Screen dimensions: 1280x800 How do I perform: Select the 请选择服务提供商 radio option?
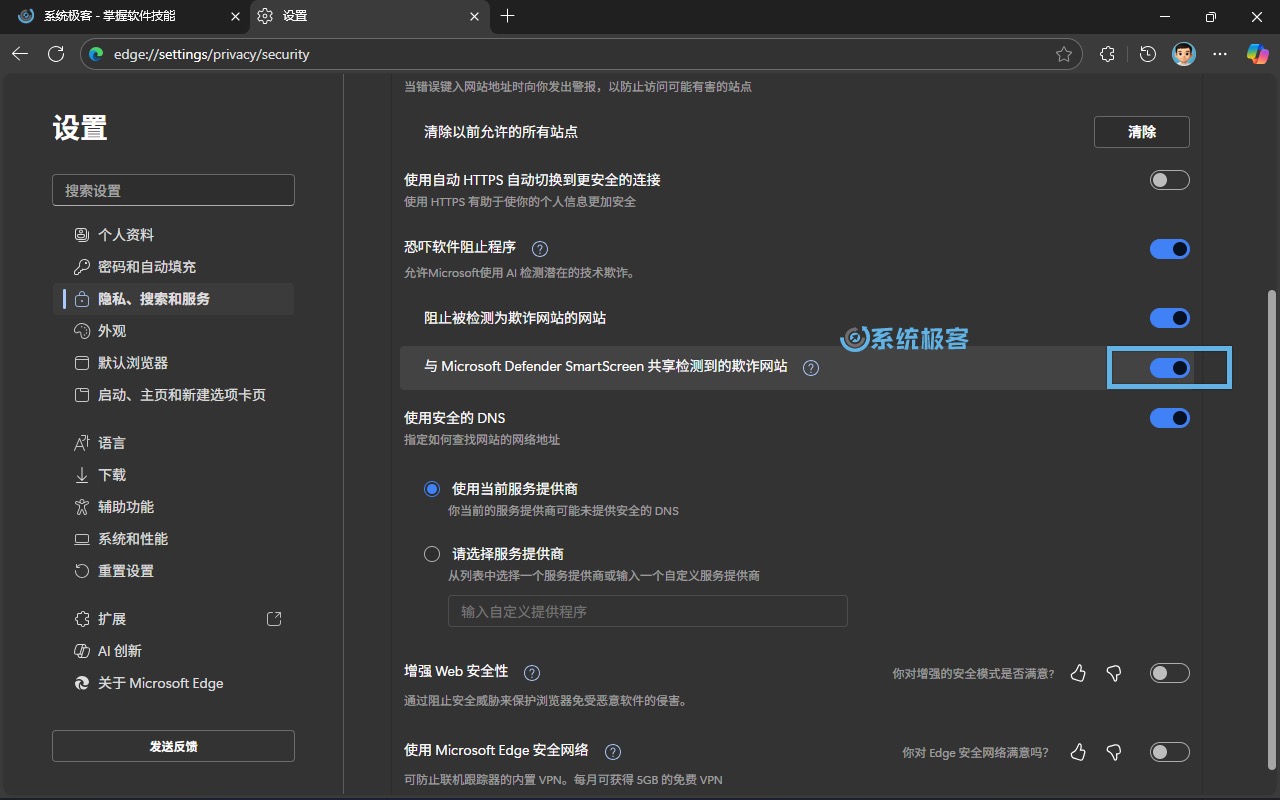pos(431,553)
